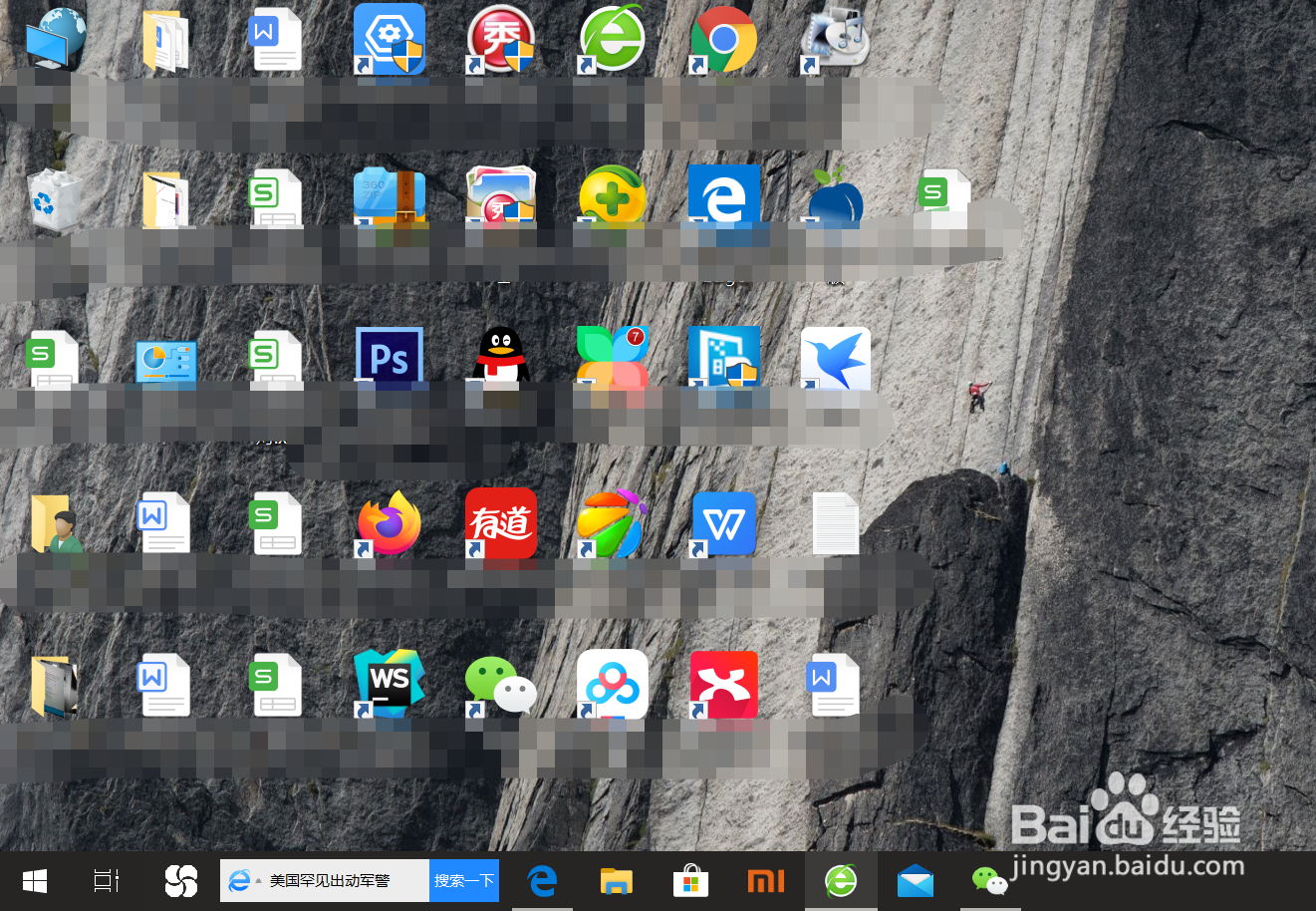The width and height of the screenshot is (1316, 911).
Task: Open Edge from the taskbar
Action: (542, 881)
